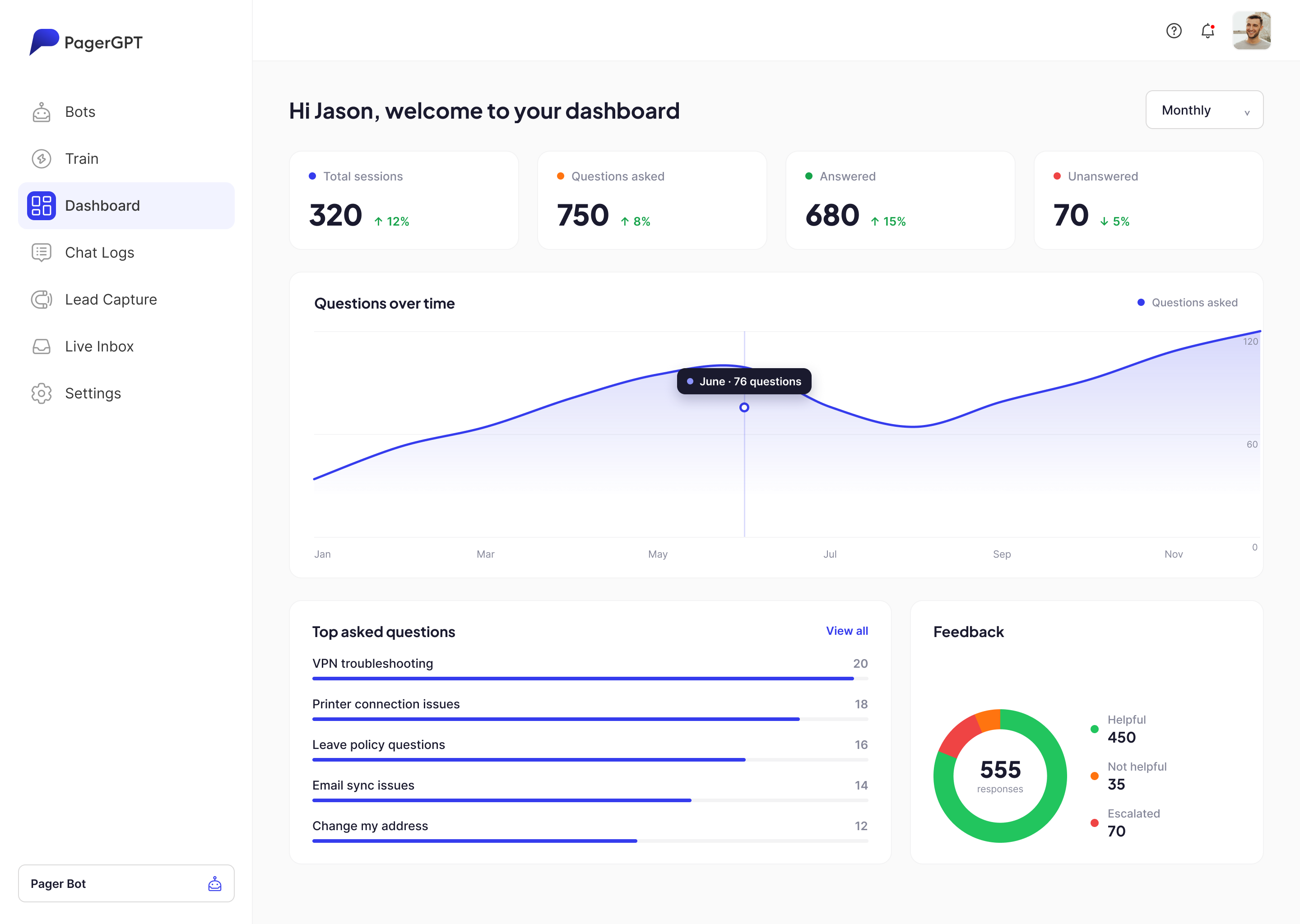This screenshot has height=924, width=1300.
Task: Click the PagerGPT logo icon
Action: tap(44, 42)
